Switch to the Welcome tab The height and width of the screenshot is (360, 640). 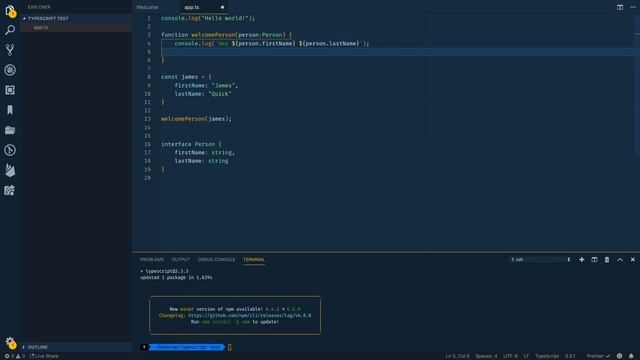(147, 7)
